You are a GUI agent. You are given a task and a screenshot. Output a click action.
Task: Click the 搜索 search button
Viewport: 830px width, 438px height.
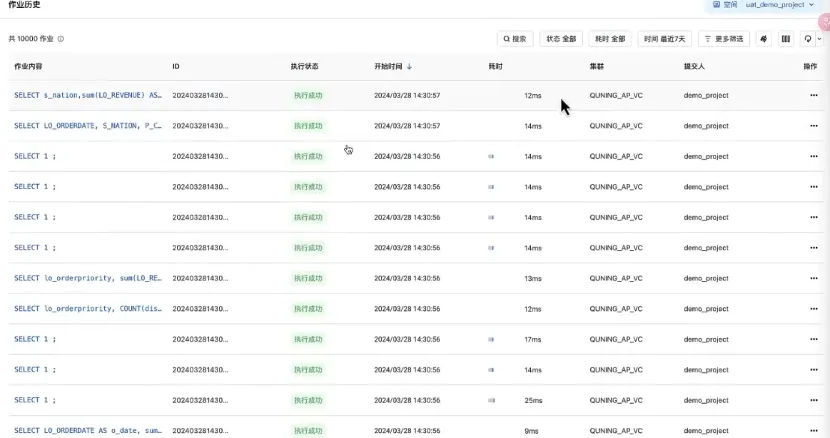coord(515,39)
